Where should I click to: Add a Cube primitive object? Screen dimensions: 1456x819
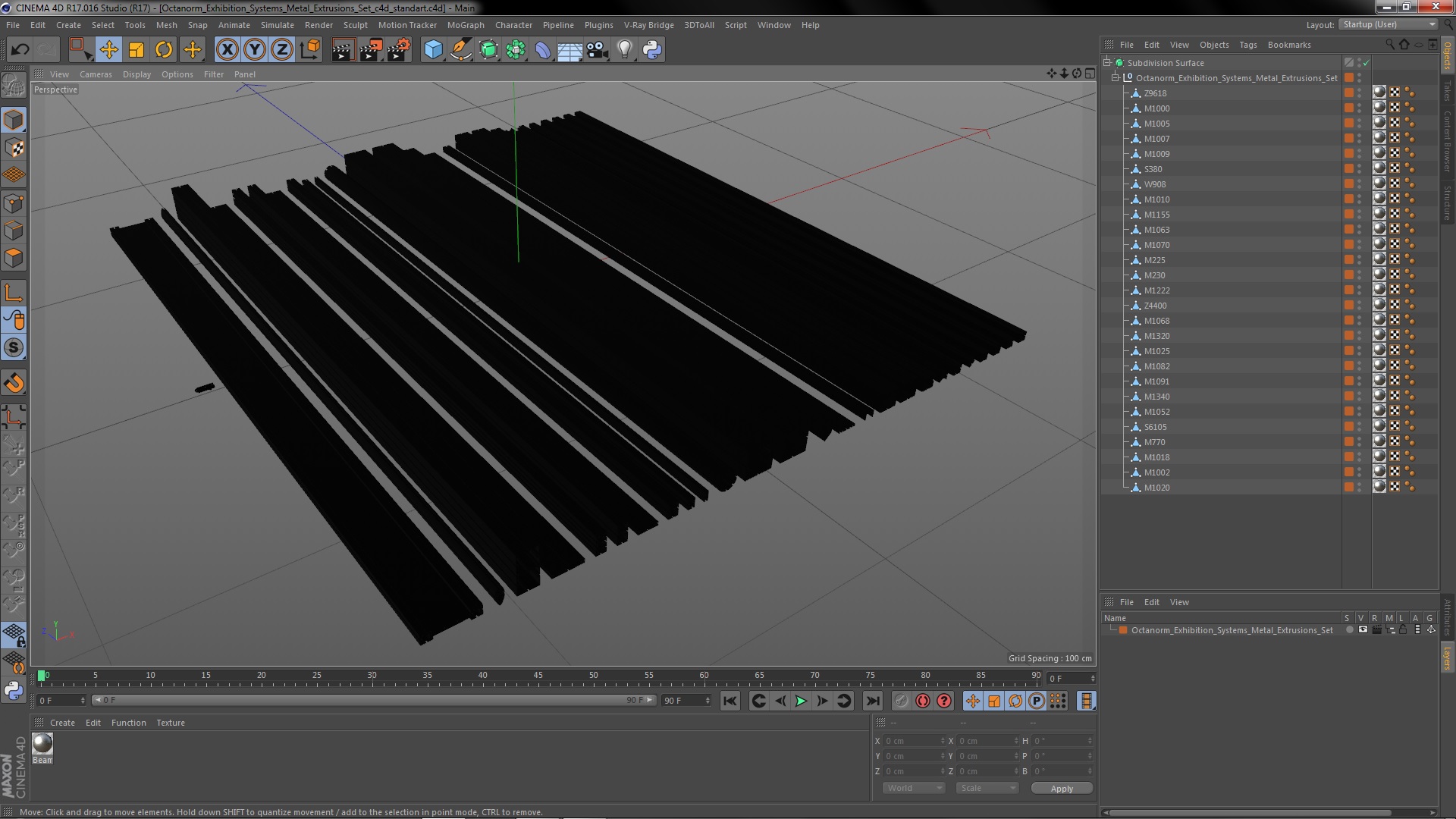click(433, 50)
